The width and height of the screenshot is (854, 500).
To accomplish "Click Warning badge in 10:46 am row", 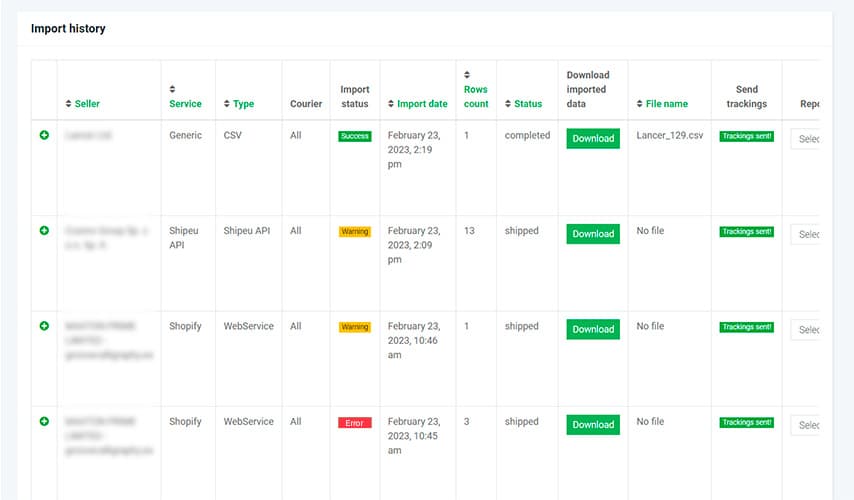I will pyautogui.click(x=355, y=327).
